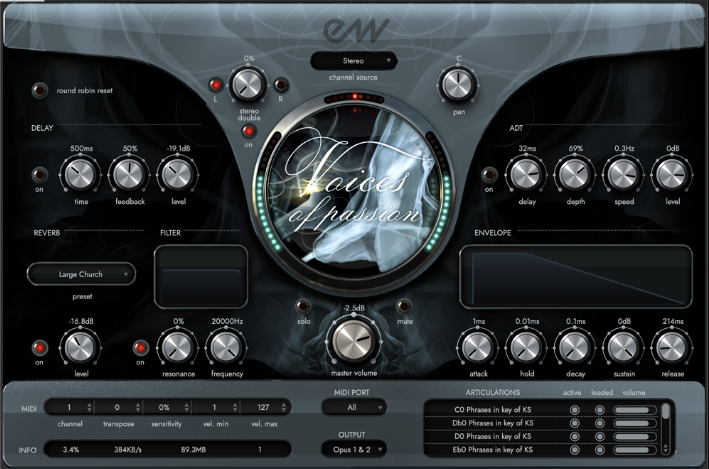Image resolution: width=709 pixels, height=469 pixels.
Task: Open the Stereo channel source dropdown
Action: click(x=353, y=61)
